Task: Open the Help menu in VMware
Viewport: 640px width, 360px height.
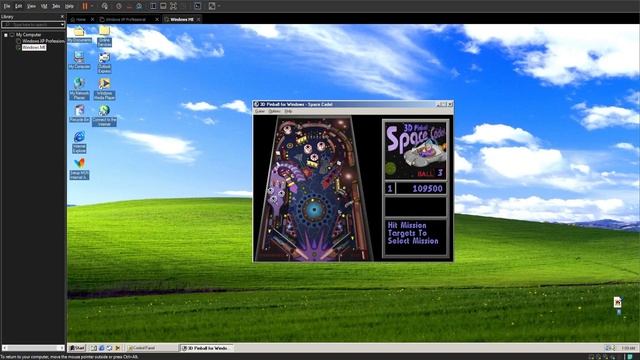Action: 69,6
